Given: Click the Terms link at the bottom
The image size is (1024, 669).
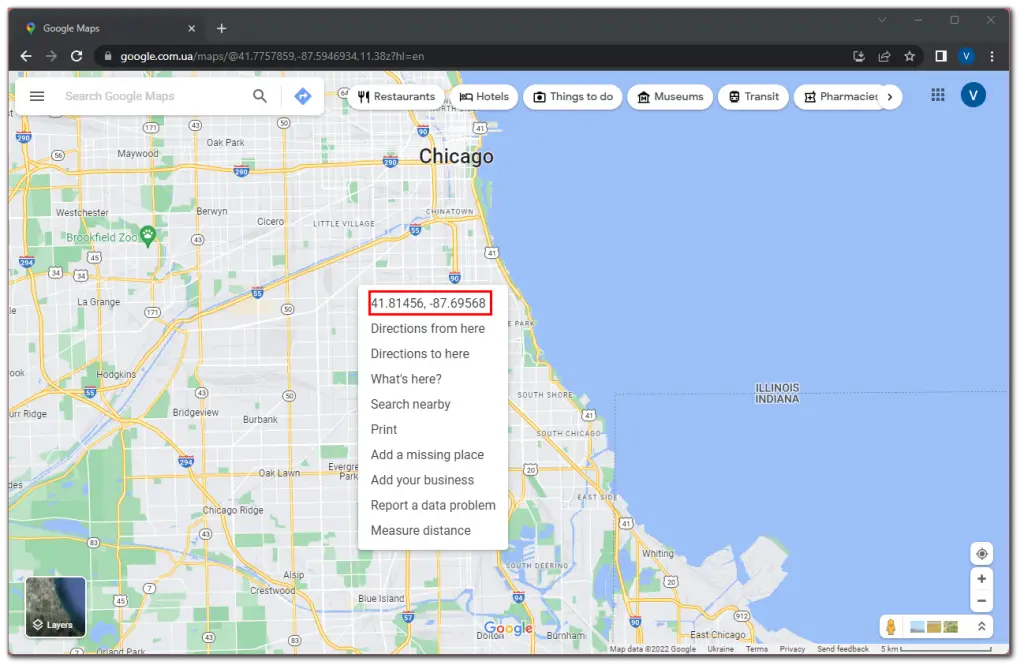Looking at the screenshot, I should click(x=757, y=648).
